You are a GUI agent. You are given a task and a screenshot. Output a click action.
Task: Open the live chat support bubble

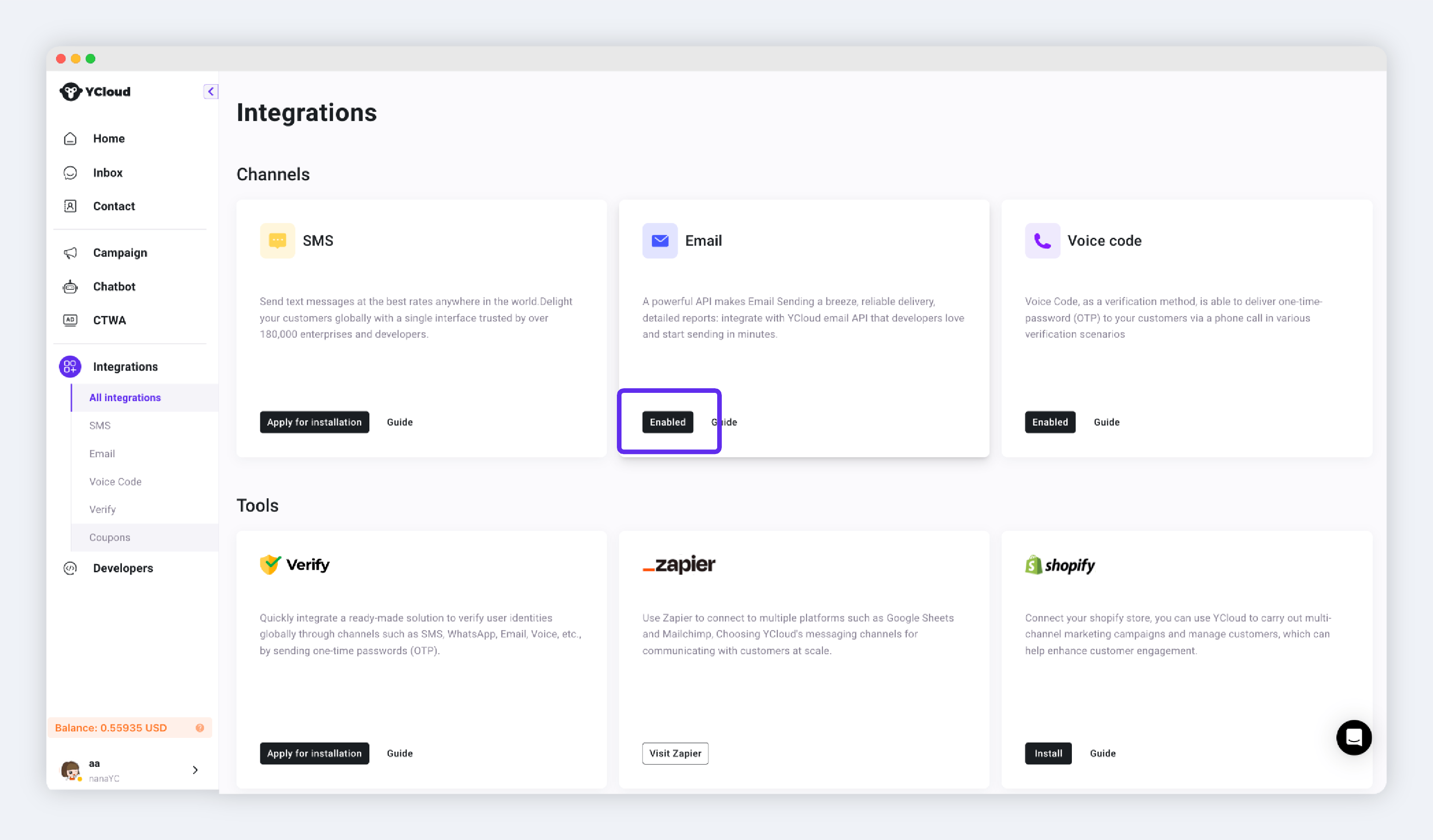click(1353, 737)
